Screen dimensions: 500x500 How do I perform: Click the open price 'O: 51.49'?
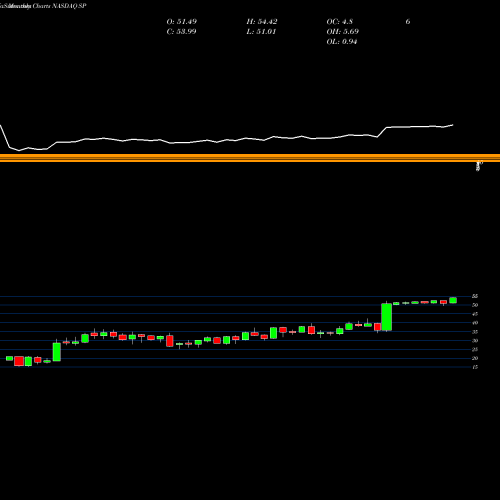182,22
